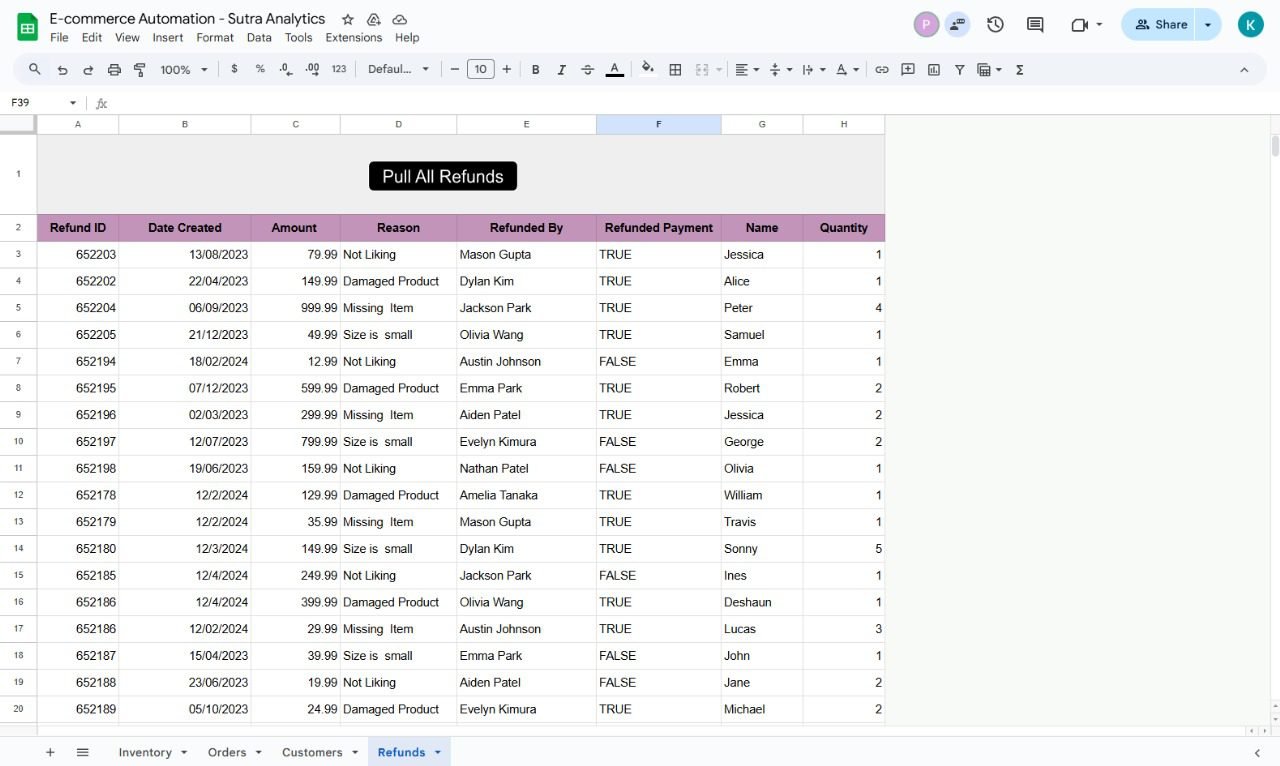Viewport: 1280px width, 766px height.
Task: Click the Print icon
Action: (114, 70)
